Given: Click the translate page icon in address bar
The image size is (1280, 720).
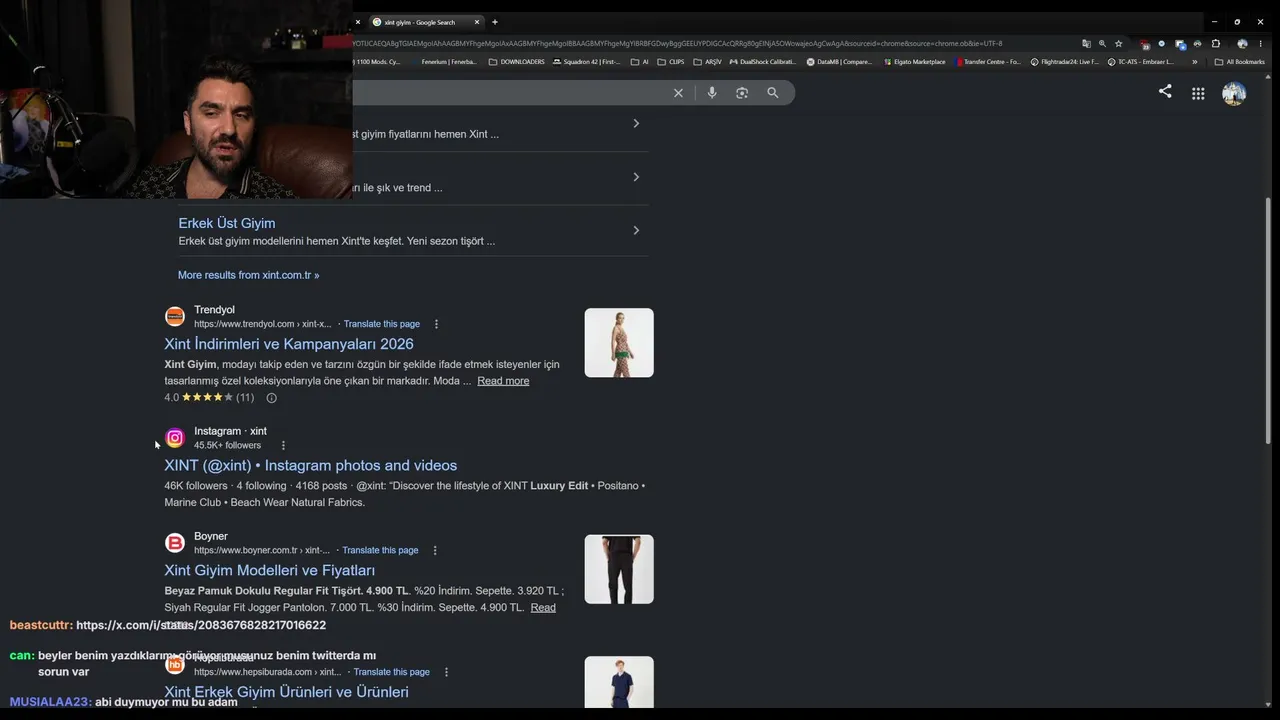Looking at the screenshot, I should [x=1086, y=44].
